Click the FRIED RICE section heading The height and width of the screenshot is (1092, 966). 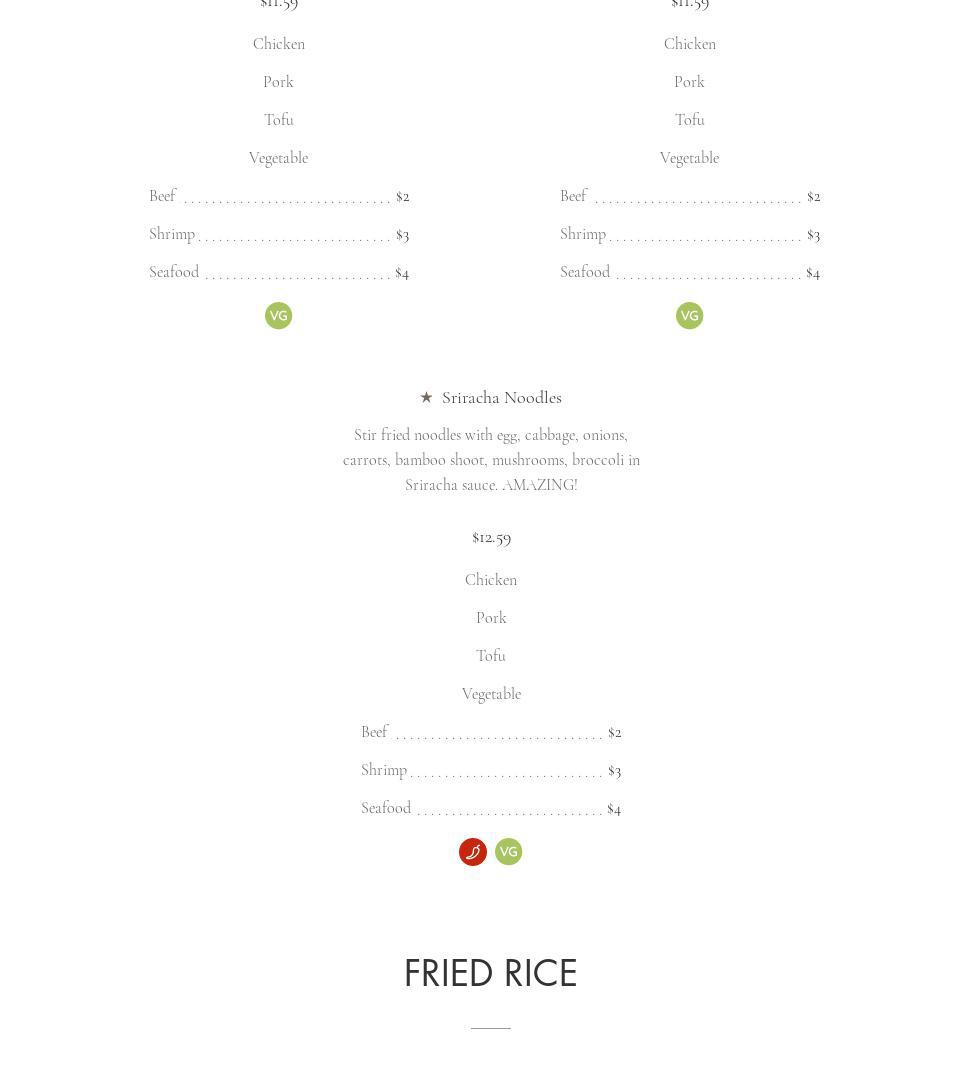[491, 973]
